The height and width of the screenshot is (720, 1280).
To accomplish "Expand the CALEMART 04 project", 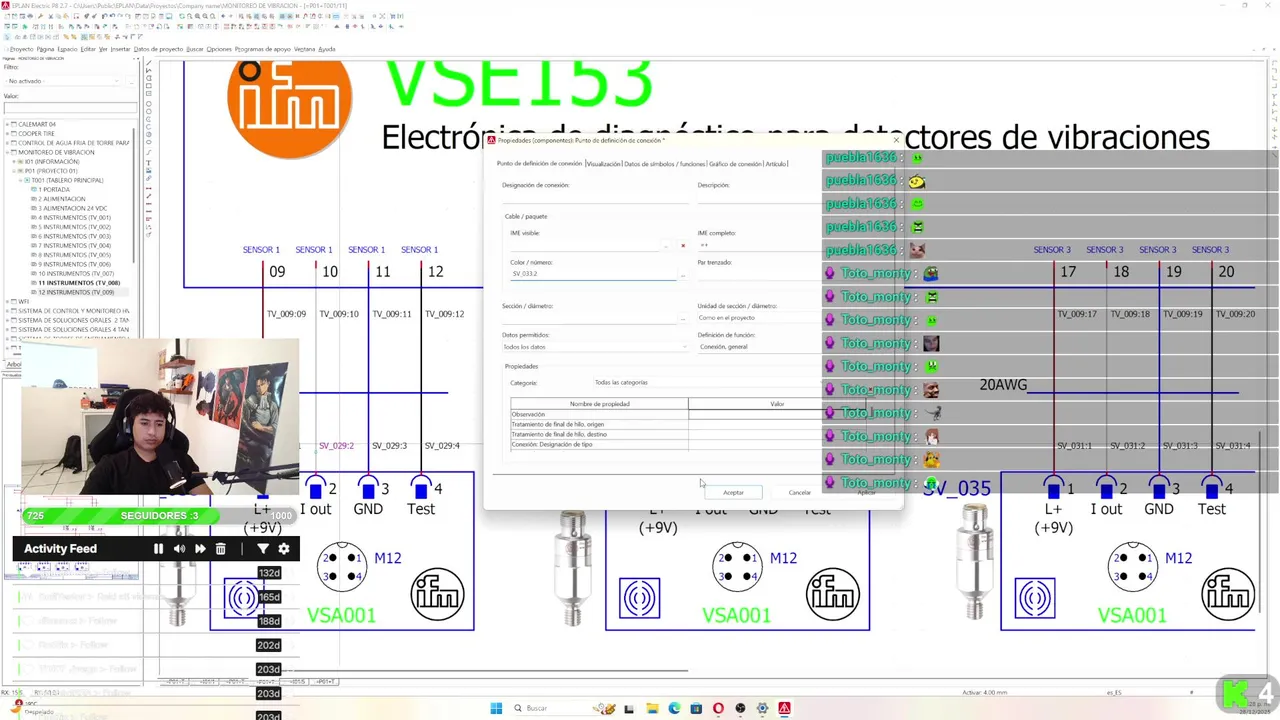I will click(x=7, y=124).
